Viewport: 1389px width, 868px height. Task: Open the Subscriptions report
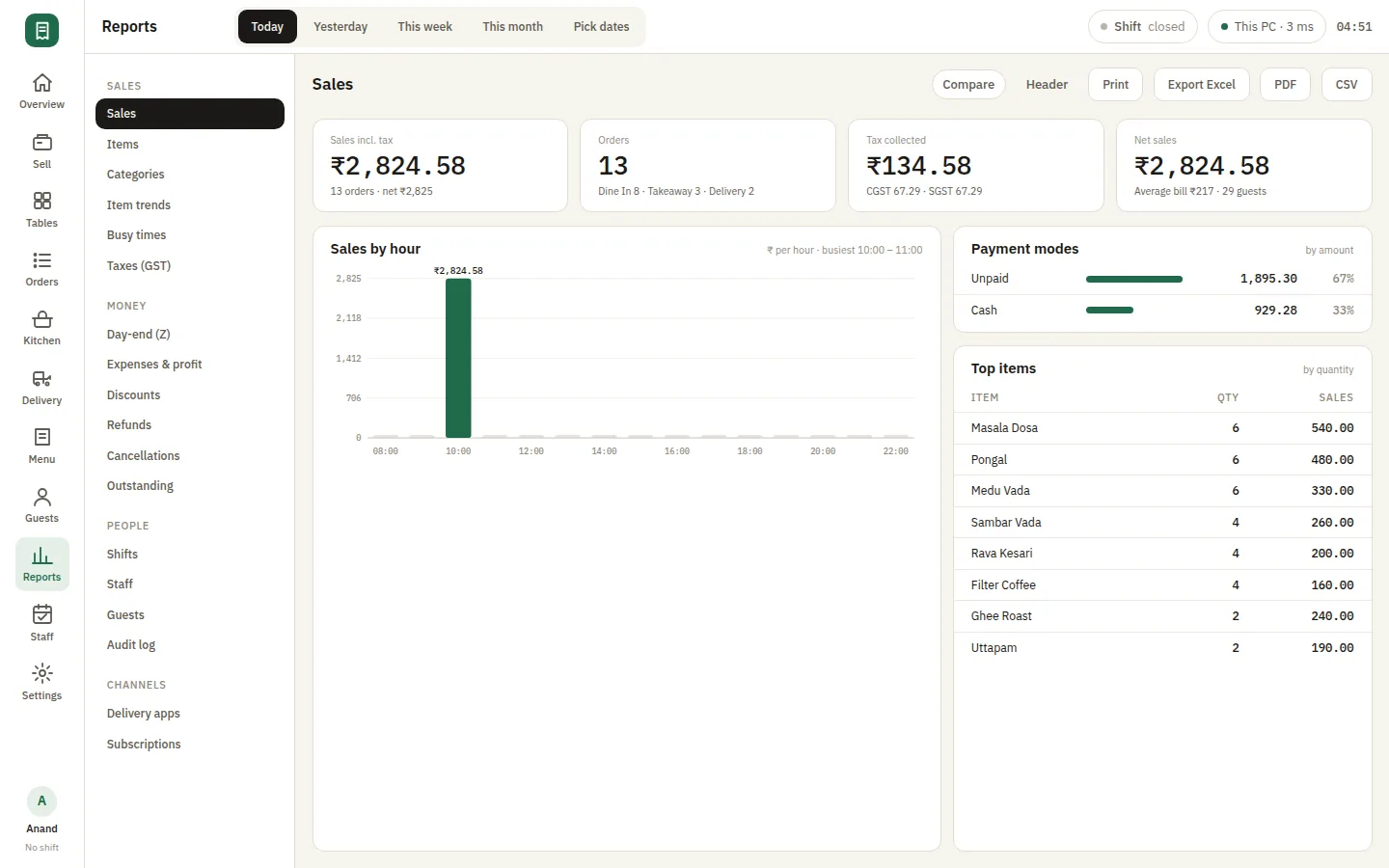click(190, 745)
